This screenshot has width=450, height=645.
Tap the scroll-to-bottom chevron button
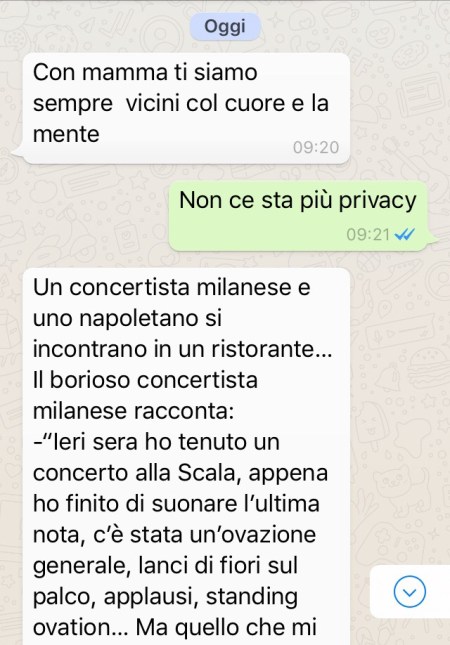click(x=409, y=592)
